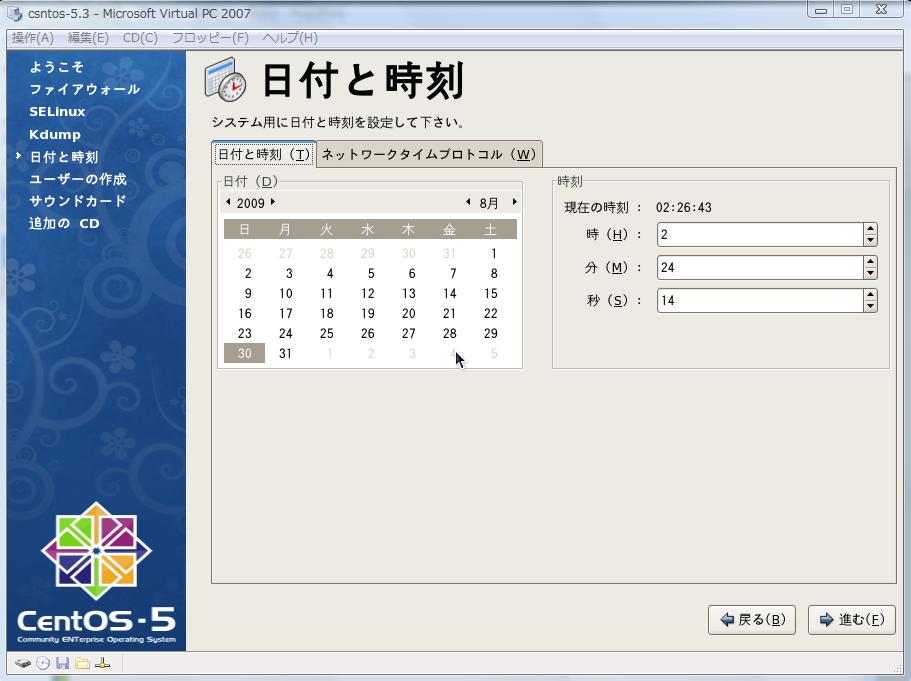Advance to next month after 8月
Screen dimensions: 911x681
click(x=514, y=202)
